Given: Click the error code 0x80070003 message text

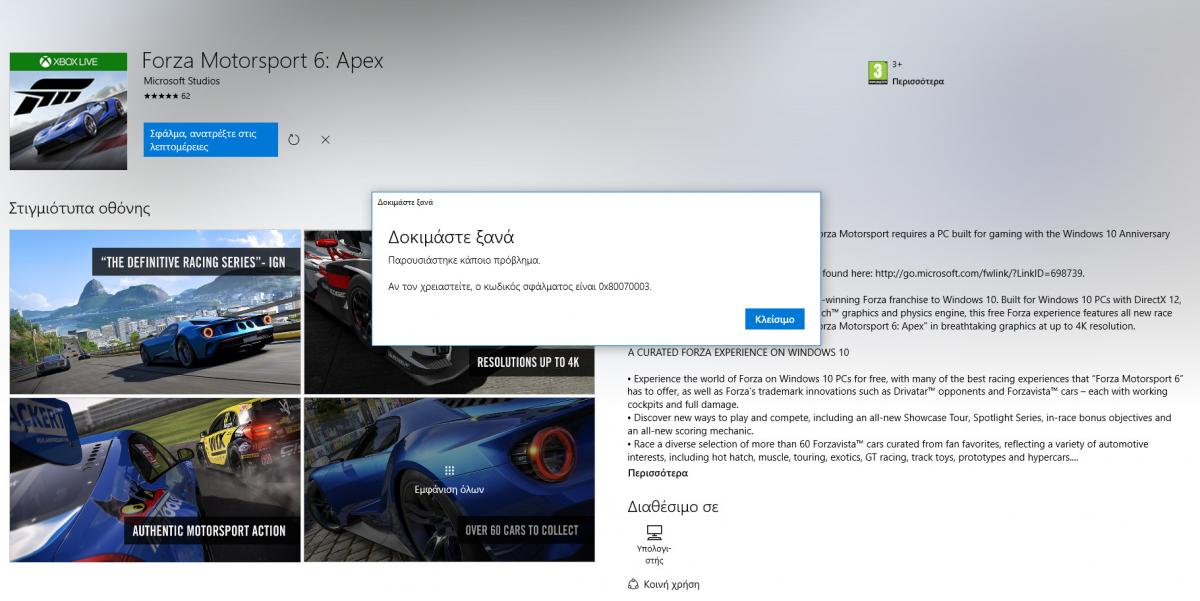Looking at the screenshot, I should [x=520, y=286].
